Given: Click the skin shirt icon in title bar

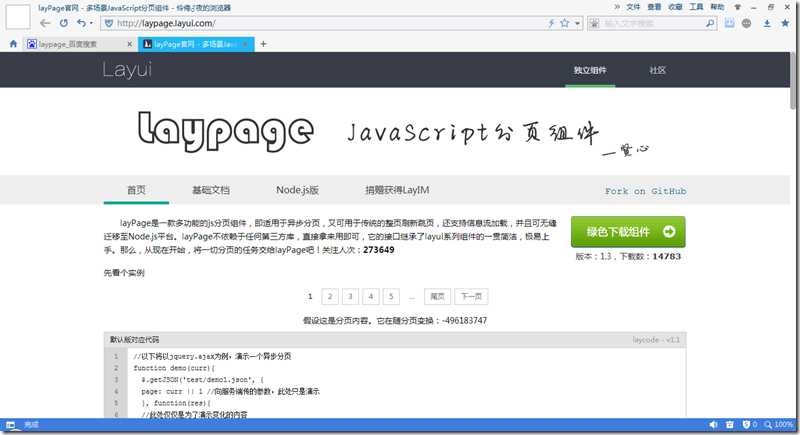Looking at the screenshot, I should [737, 8].
